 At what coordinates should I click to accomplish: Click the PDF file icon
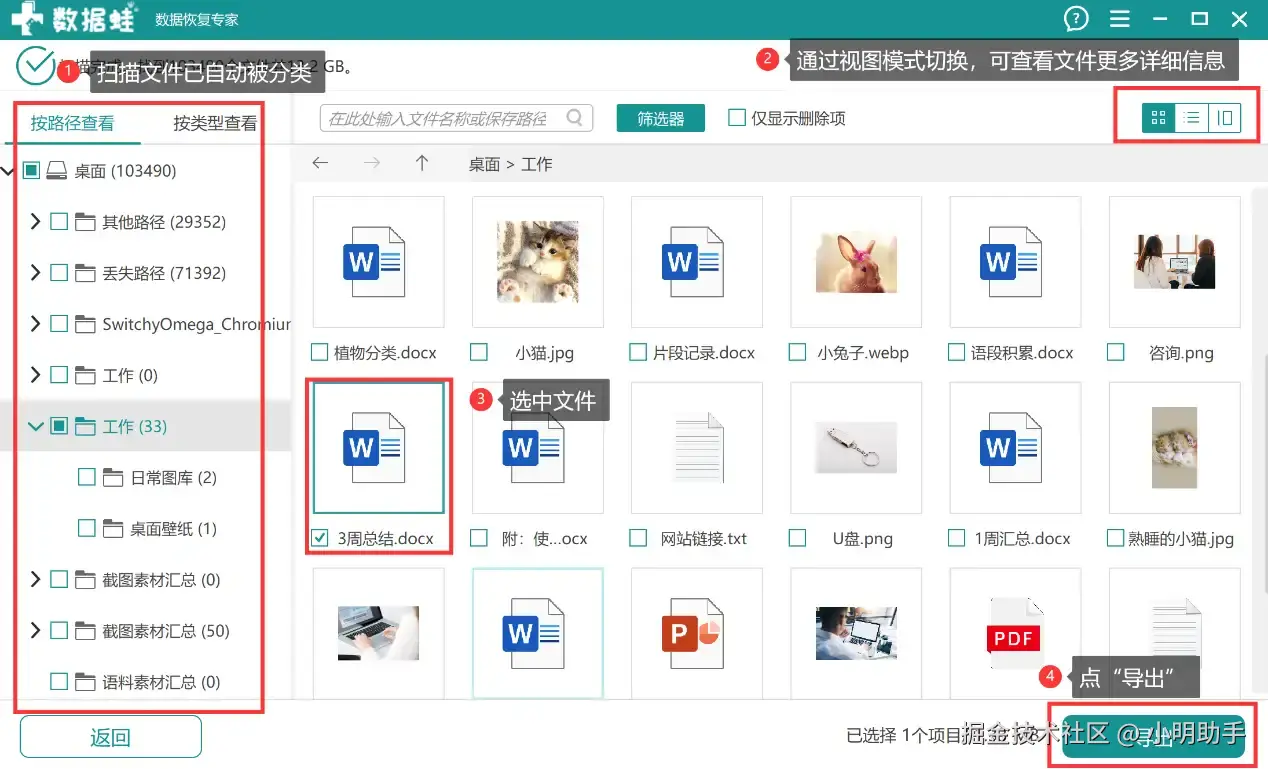pos(1015,633)
